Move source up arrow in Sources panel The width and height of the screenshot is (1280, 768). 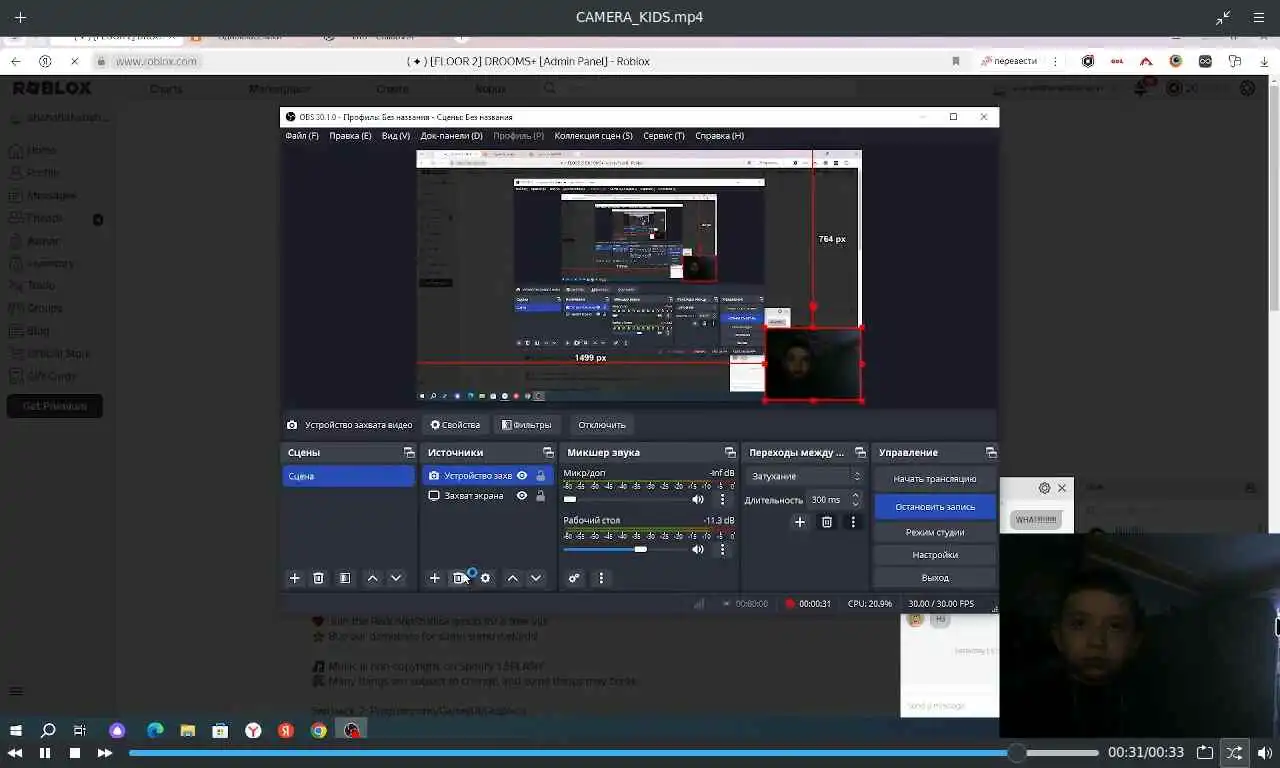[x=512, y=578]
